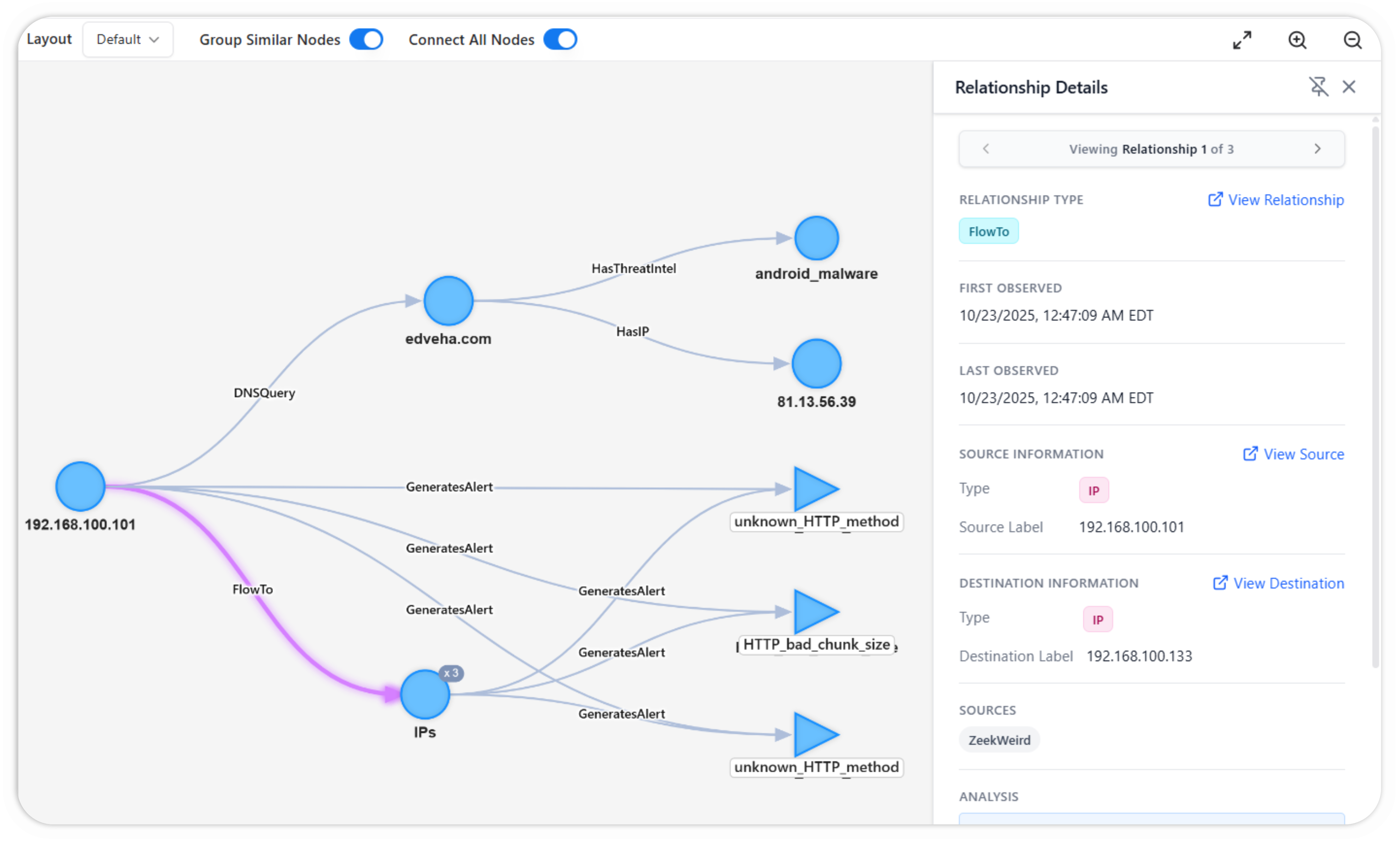Click the zoom out magnifier icon

[x=1352, y=40]
